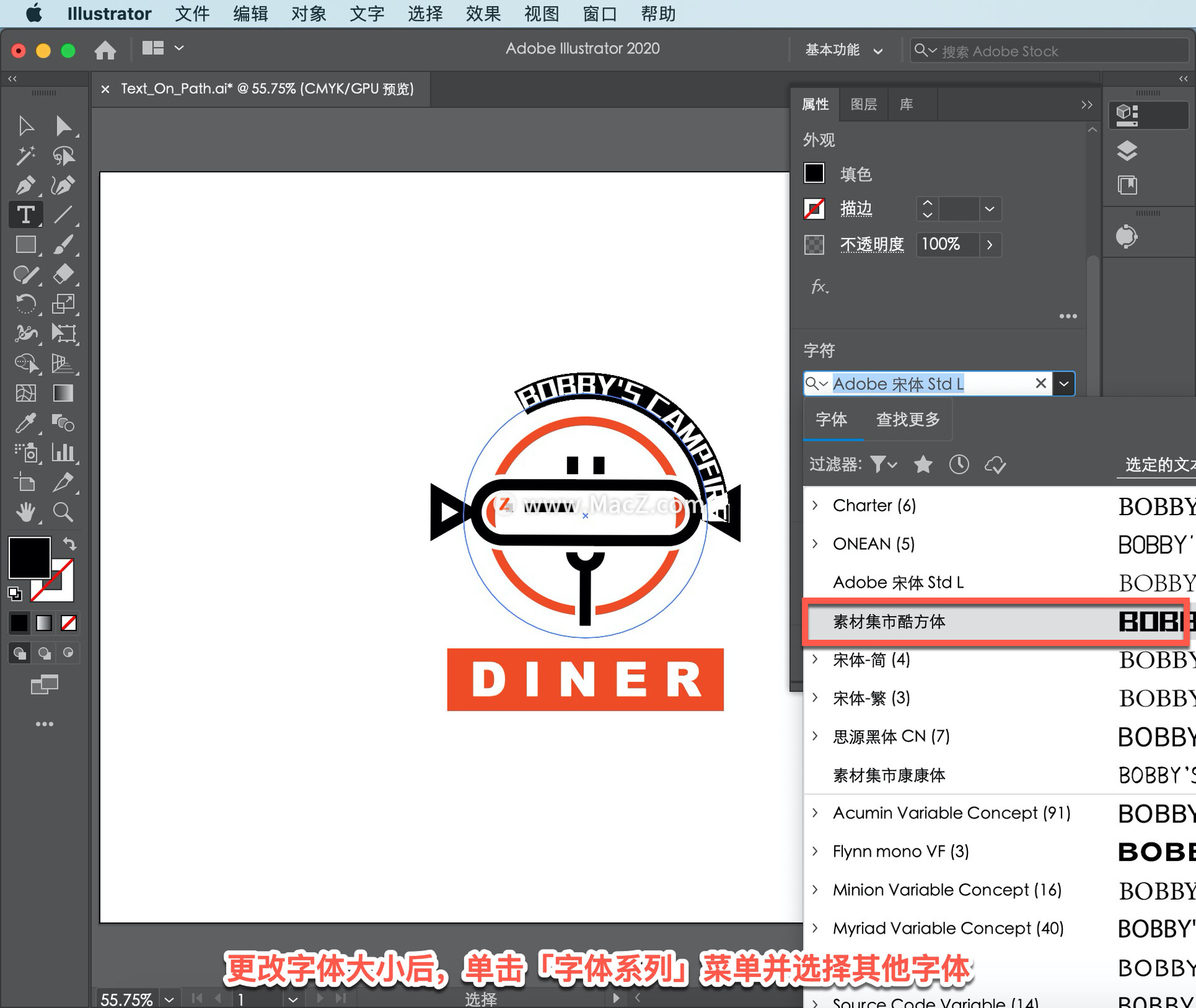
Task: Click the black 填色 fill swatch
Action: pos(814,173)
